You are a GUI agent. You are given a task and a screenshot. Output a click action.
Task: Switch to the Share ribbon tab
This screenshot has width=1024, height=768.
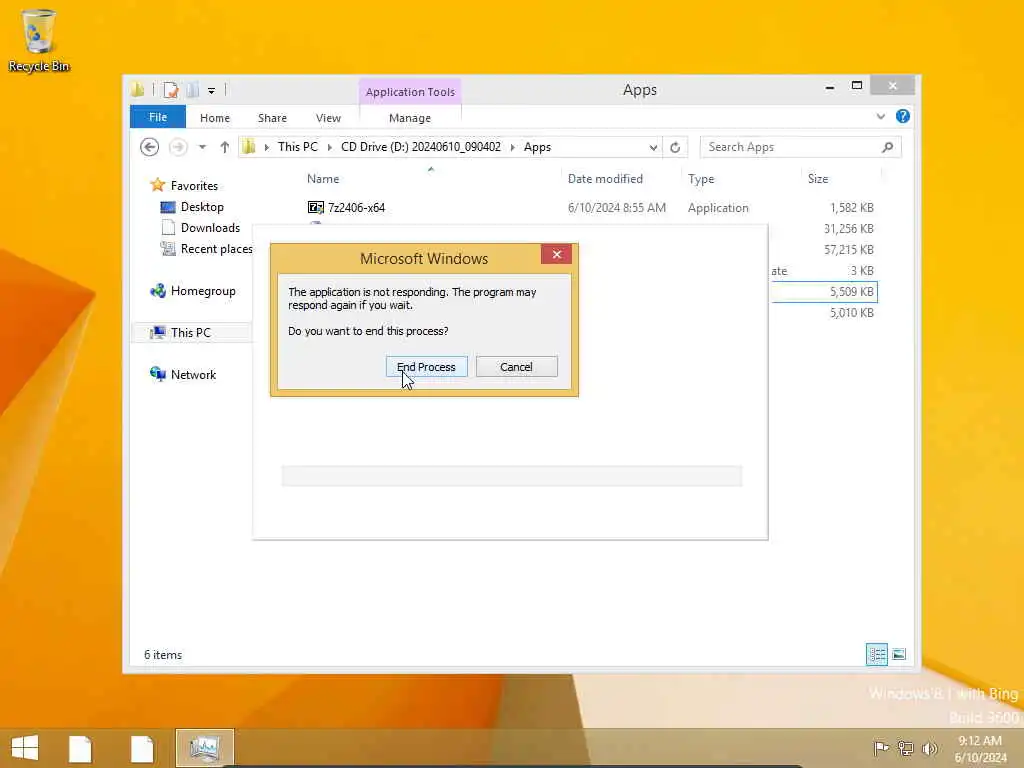272,118
